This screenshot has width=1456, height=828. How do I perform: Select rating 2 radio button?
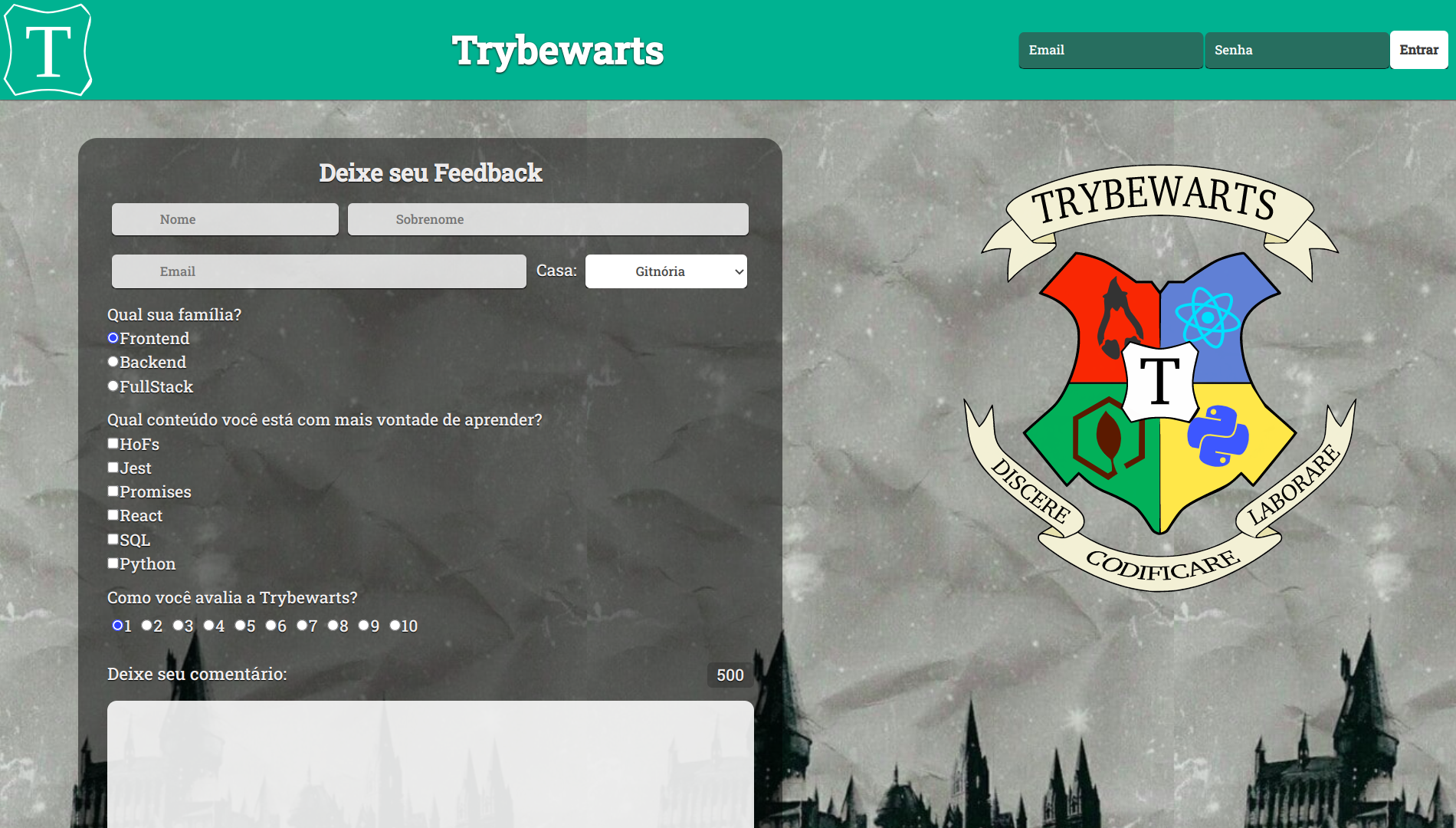tap(146, 626)
